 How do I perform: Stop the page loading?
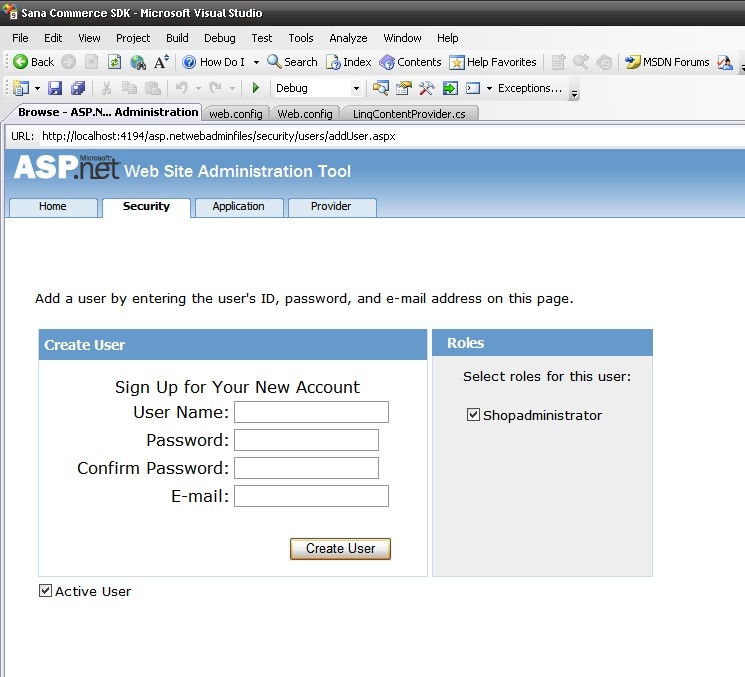91,62
